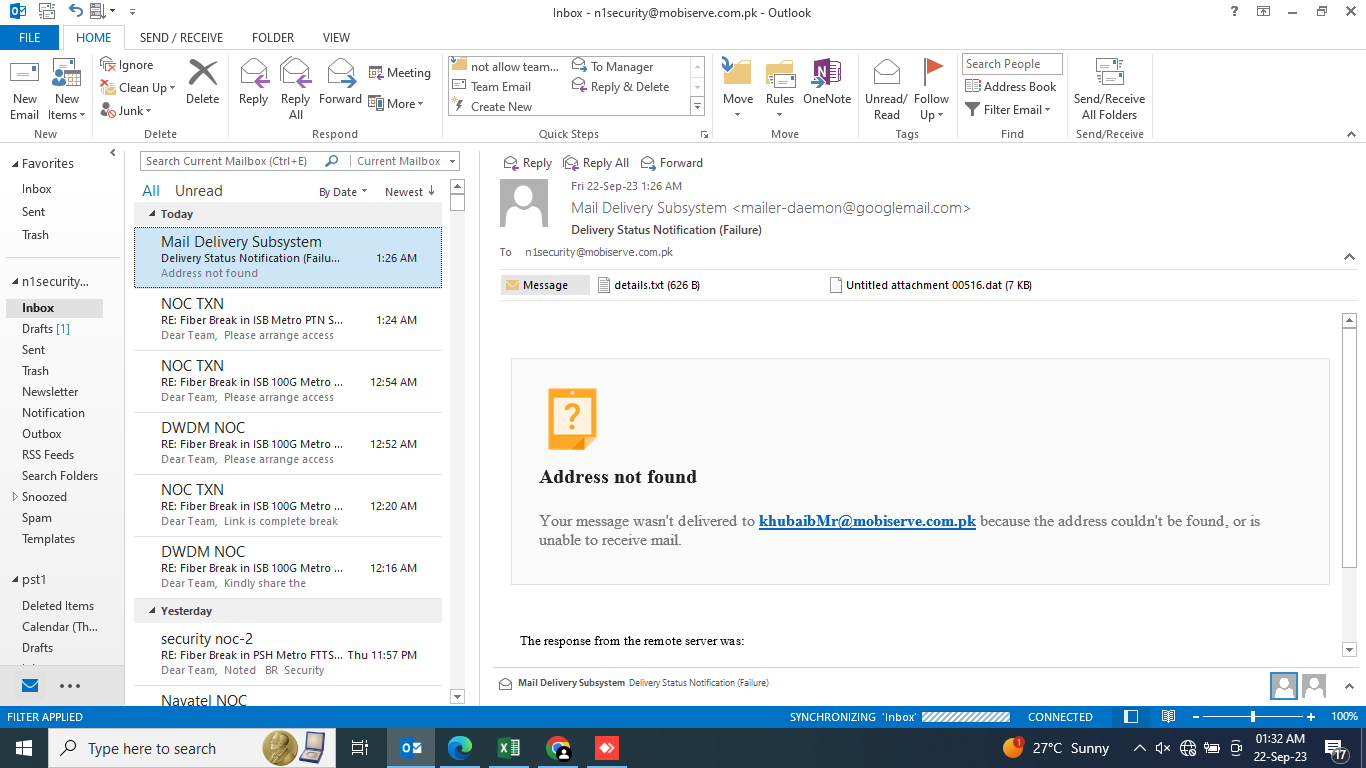Viewport: 1366px width, 768px height.
Task: Click zoom in plus button
Action: 1311,717
